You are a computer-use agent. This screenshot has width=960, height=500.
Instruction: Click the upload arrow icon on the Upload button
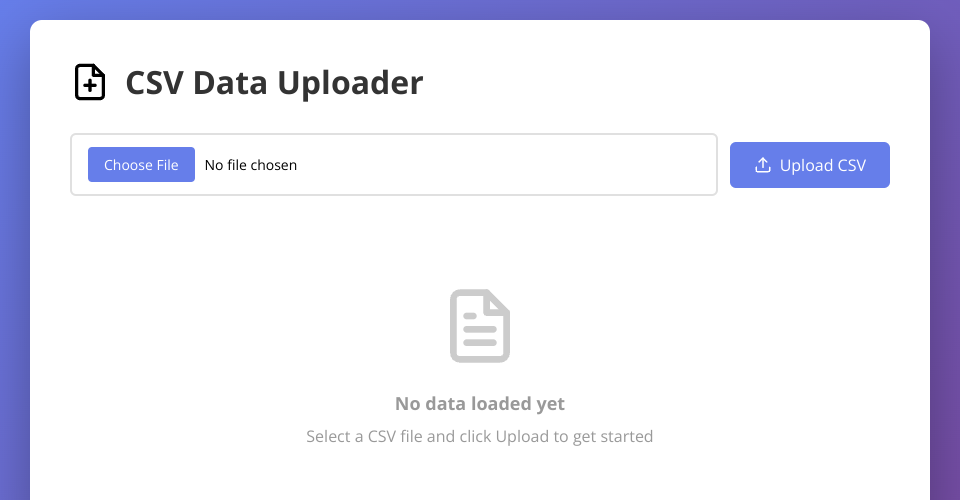[x=762, y=165]
